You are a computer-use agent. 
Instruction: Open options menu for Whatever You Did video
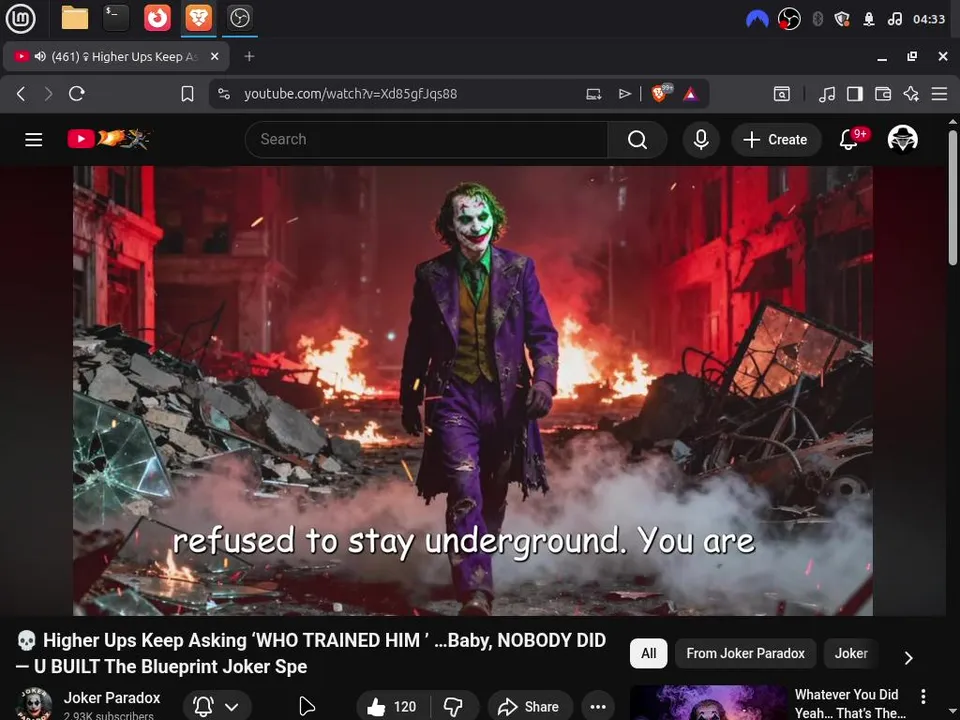click(x=923, y=696)
